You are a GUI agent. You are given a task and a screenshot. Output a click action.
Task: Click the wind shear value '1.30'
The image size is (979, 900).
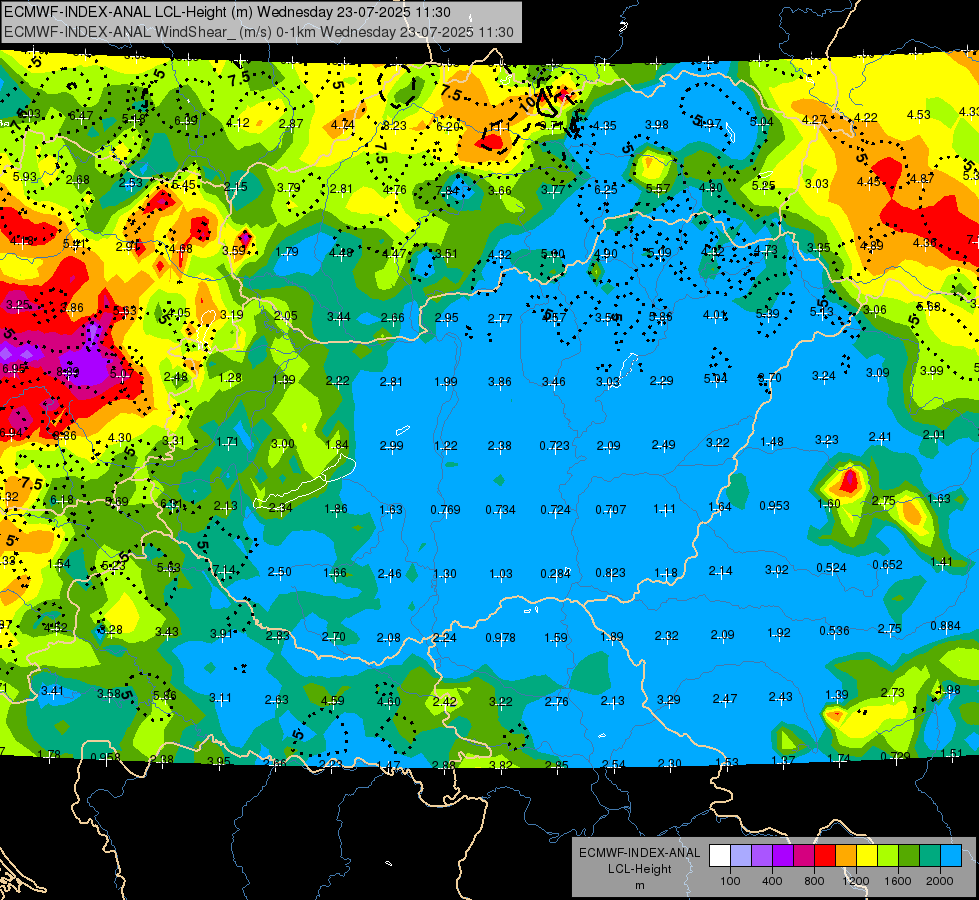445,573
